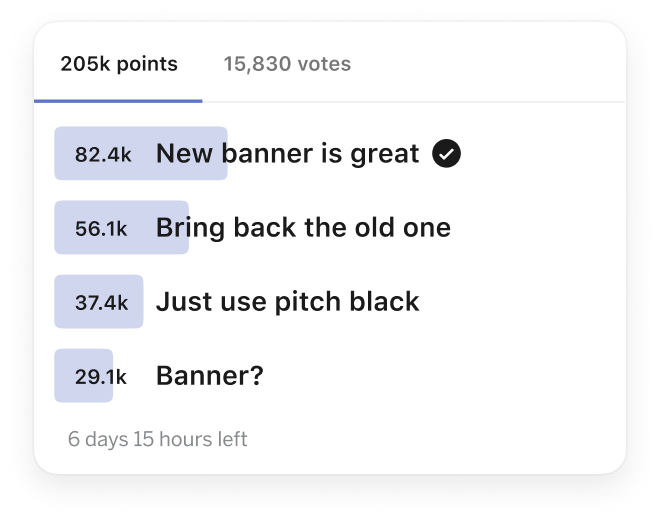Click the 29.1k points result bar
Image resolution: width=660 pixels, height=520 pixels.
tap(84, 376)
